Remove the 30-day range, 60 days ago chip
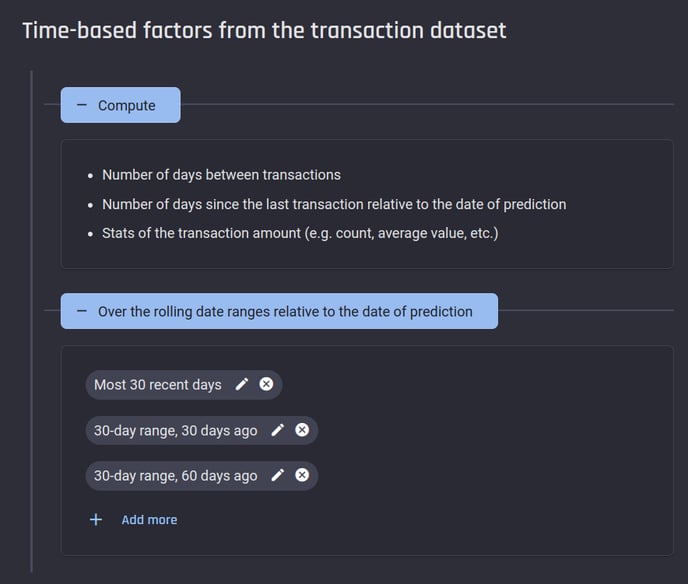The image size is (688, 584). [302, 475]
